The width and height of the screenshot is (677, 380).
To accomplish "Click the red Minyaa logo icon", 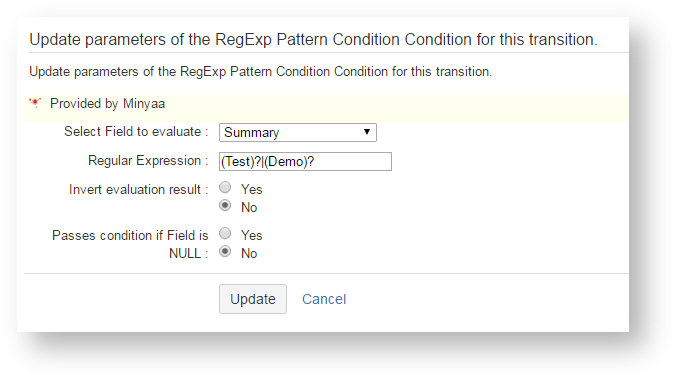I will pyautogui.click(x=35, y=103).
